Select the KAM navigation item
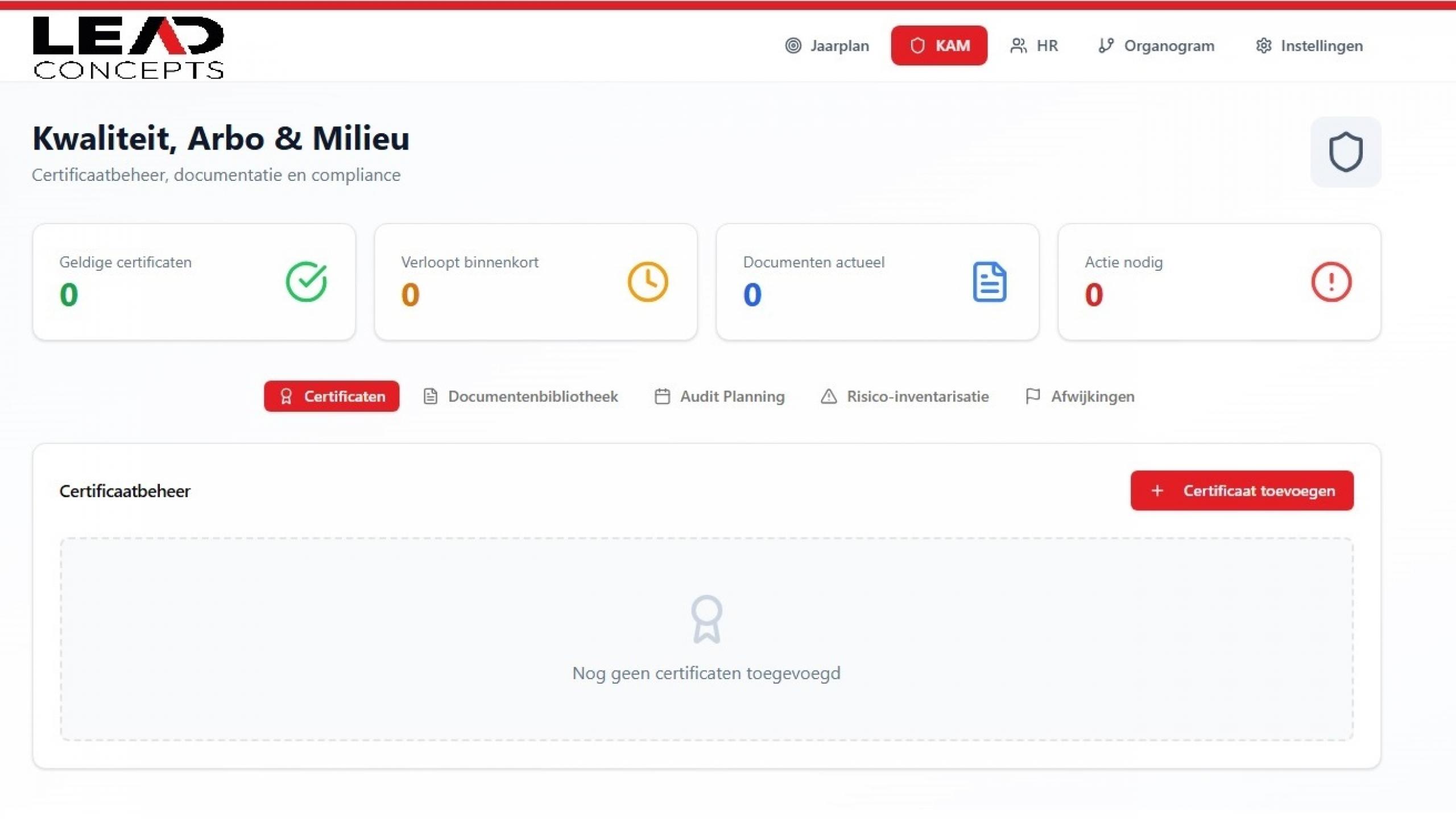The image size is (1456, 819). (x=939, y=45)
